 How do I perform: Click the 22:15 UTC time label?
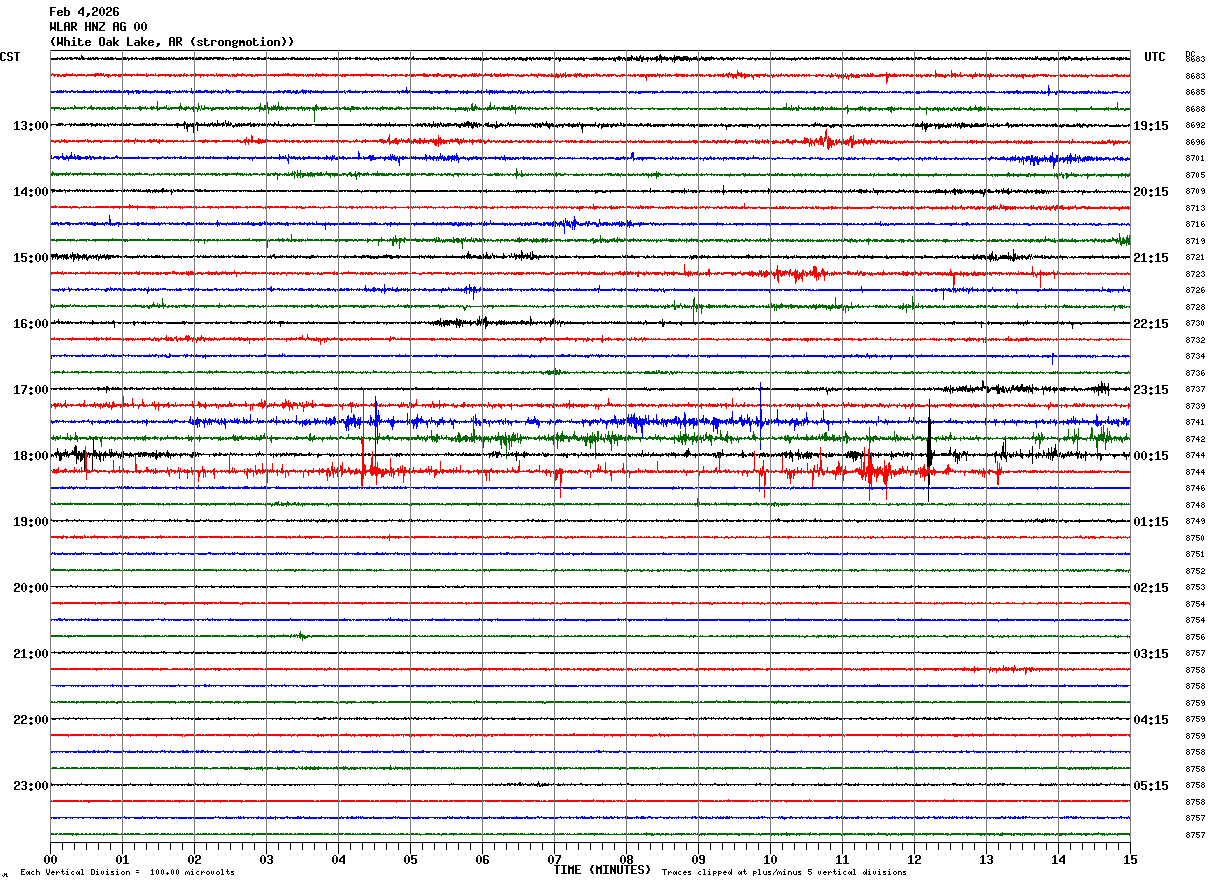(x=1151, y=324)
